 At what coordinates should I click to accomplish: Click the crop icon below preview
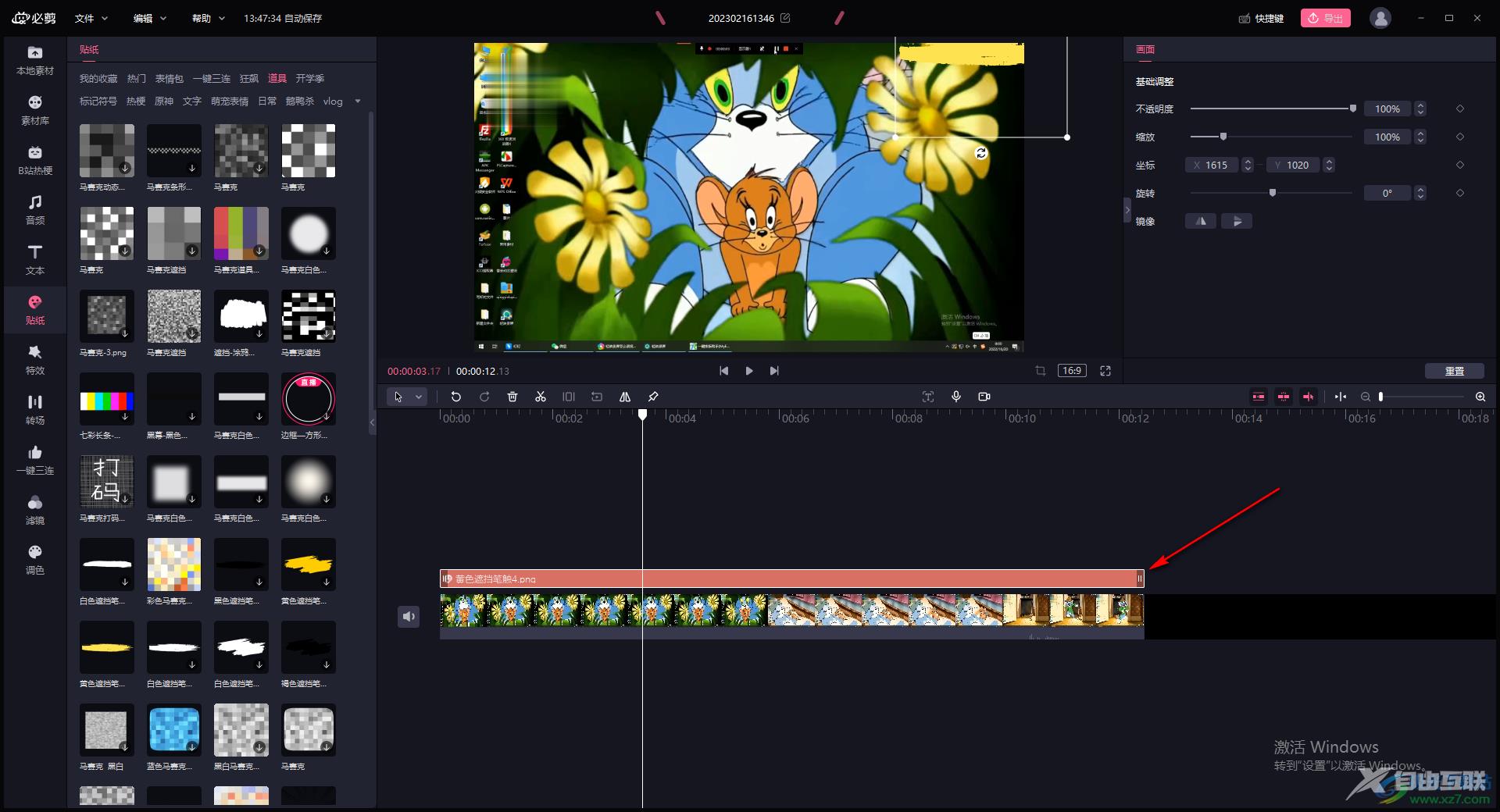pos(1041,371)
